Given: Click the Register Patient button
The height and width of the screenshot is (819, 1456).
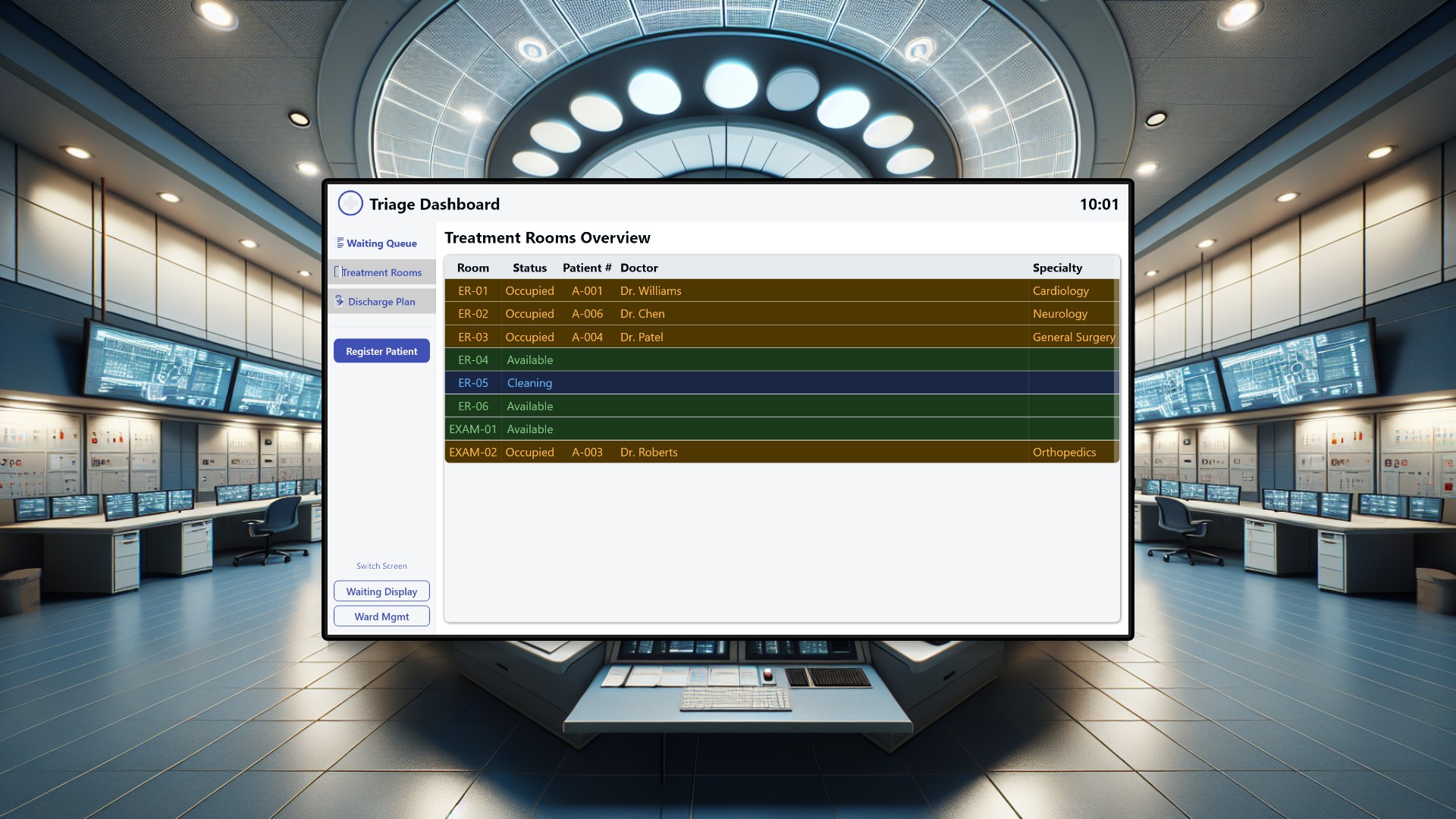Looking at the screenshot, I should pyautogui.click(x=381, y=350).
